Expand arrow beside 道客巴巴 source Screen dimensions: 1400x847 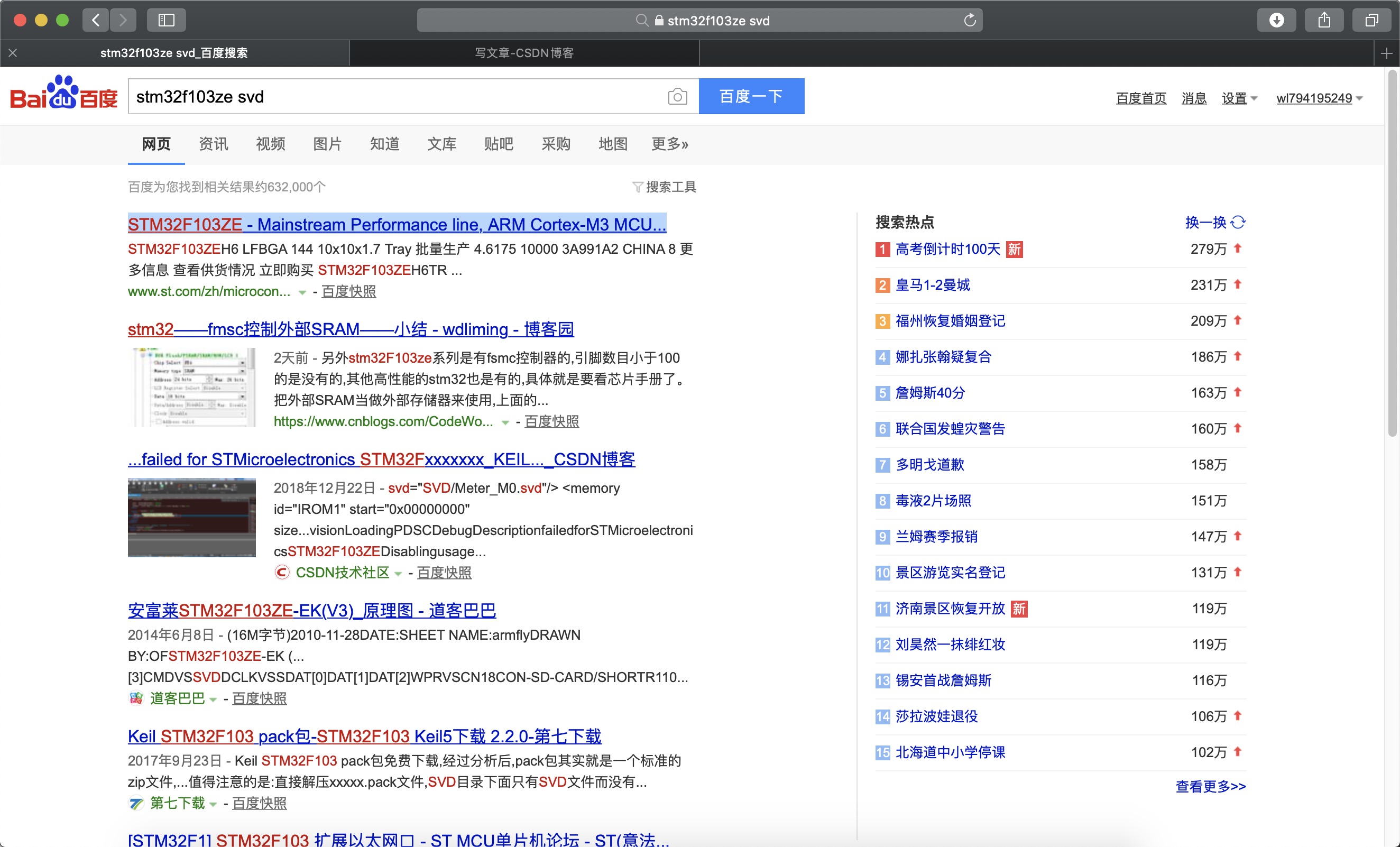point(213,700)
